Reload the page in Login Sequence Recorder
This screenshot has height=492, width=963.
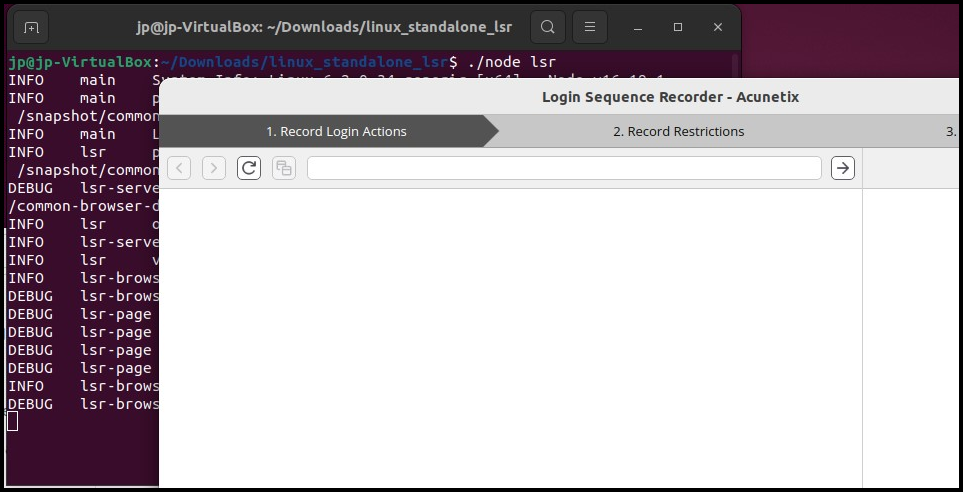point(249,168)
